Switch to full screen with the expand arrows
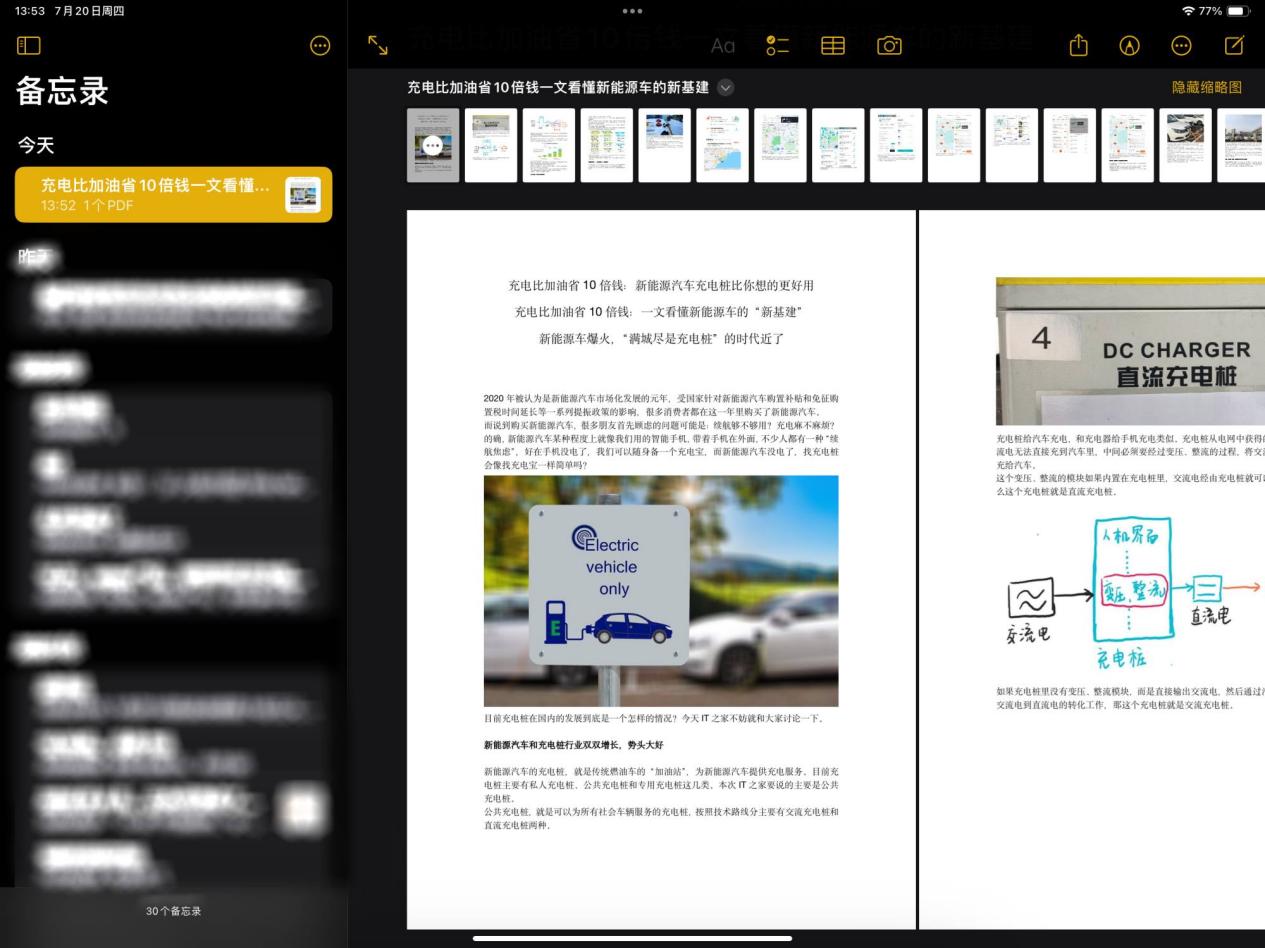This screenshot has width=1265, height=948. click(378, 45)
